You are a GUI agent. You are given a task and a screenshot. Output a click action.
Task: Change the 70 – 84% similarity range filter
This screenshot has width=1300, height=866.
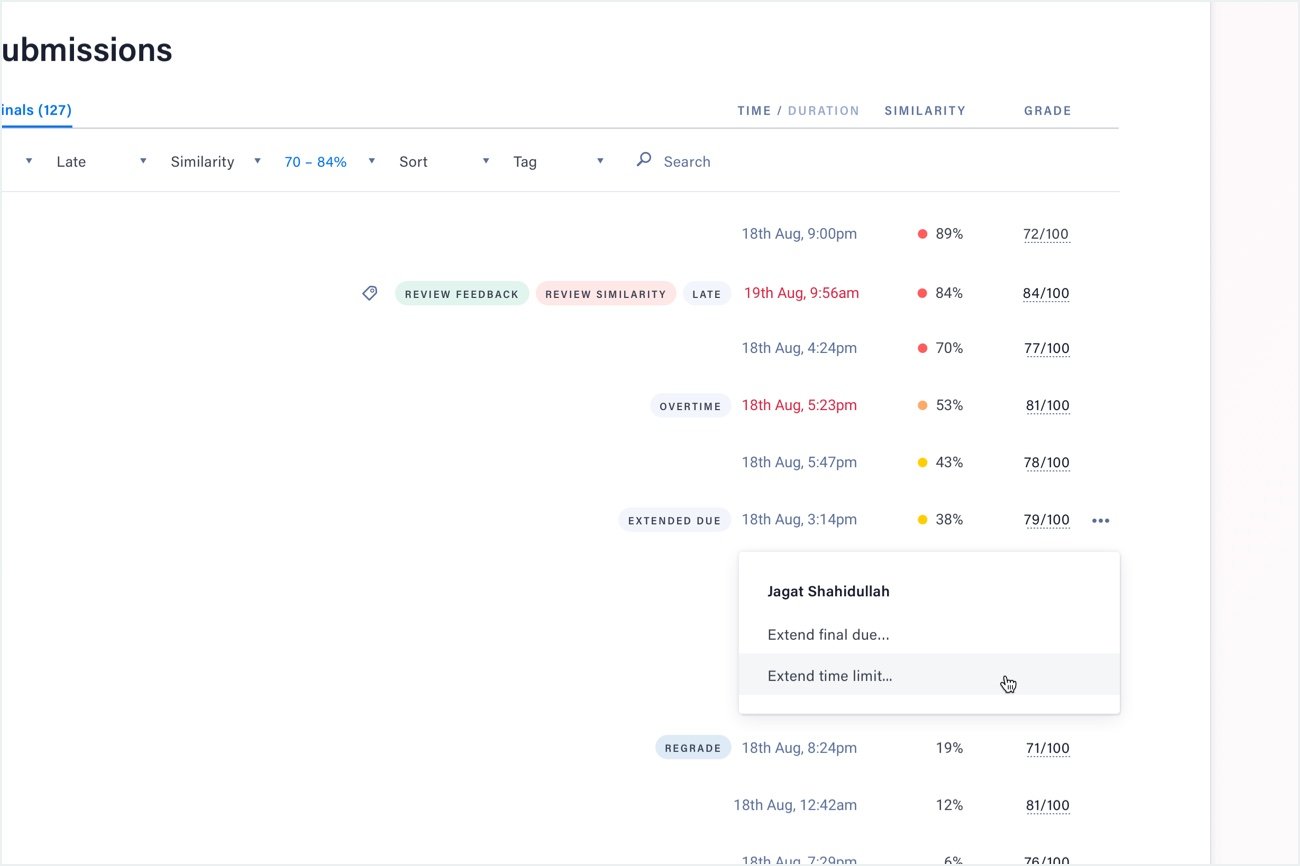coord(316,161)
